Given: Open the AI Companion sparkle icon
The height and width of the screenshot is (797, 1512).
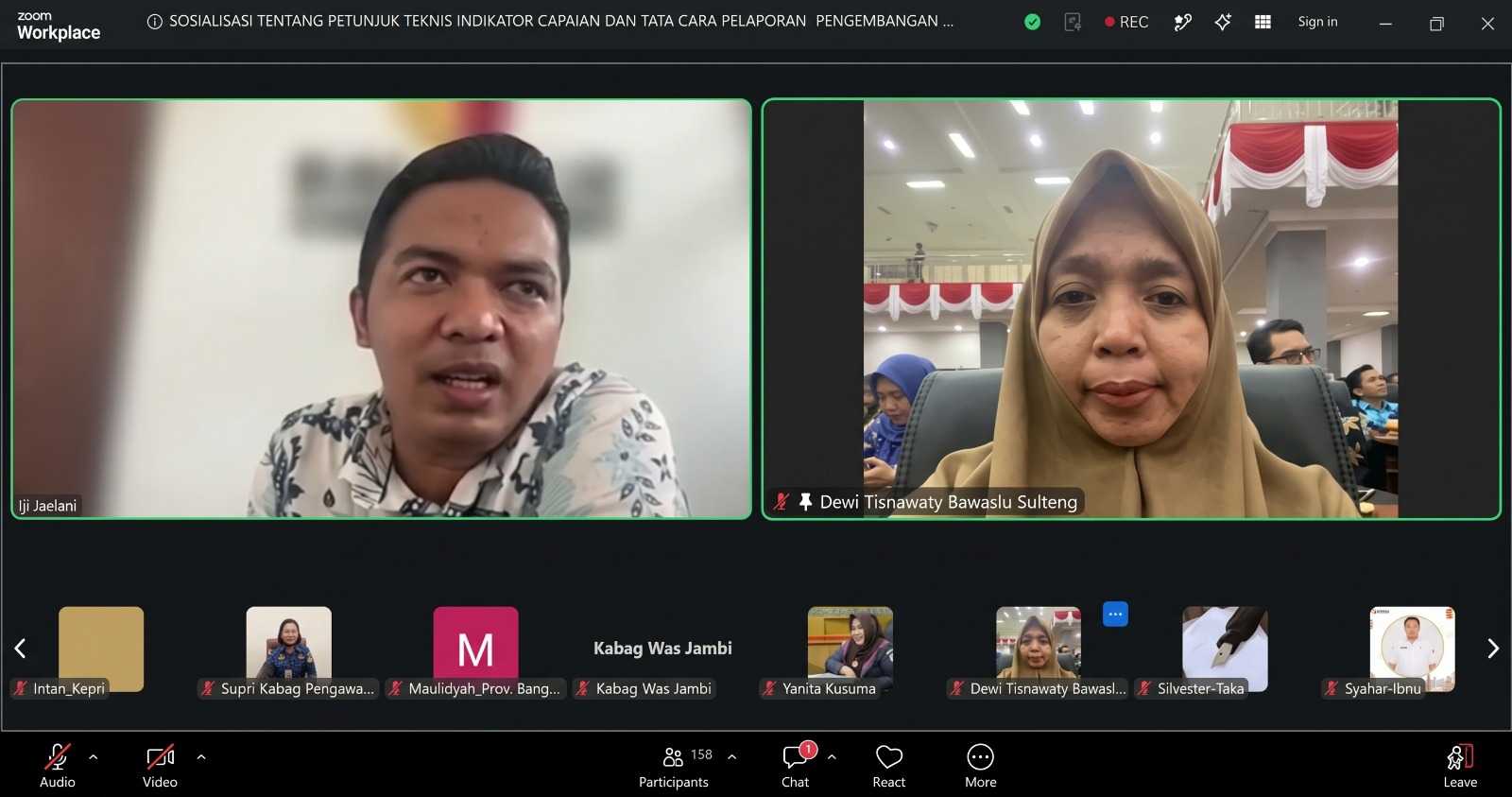Looking at the screenshot, I should click(1223, 22).
